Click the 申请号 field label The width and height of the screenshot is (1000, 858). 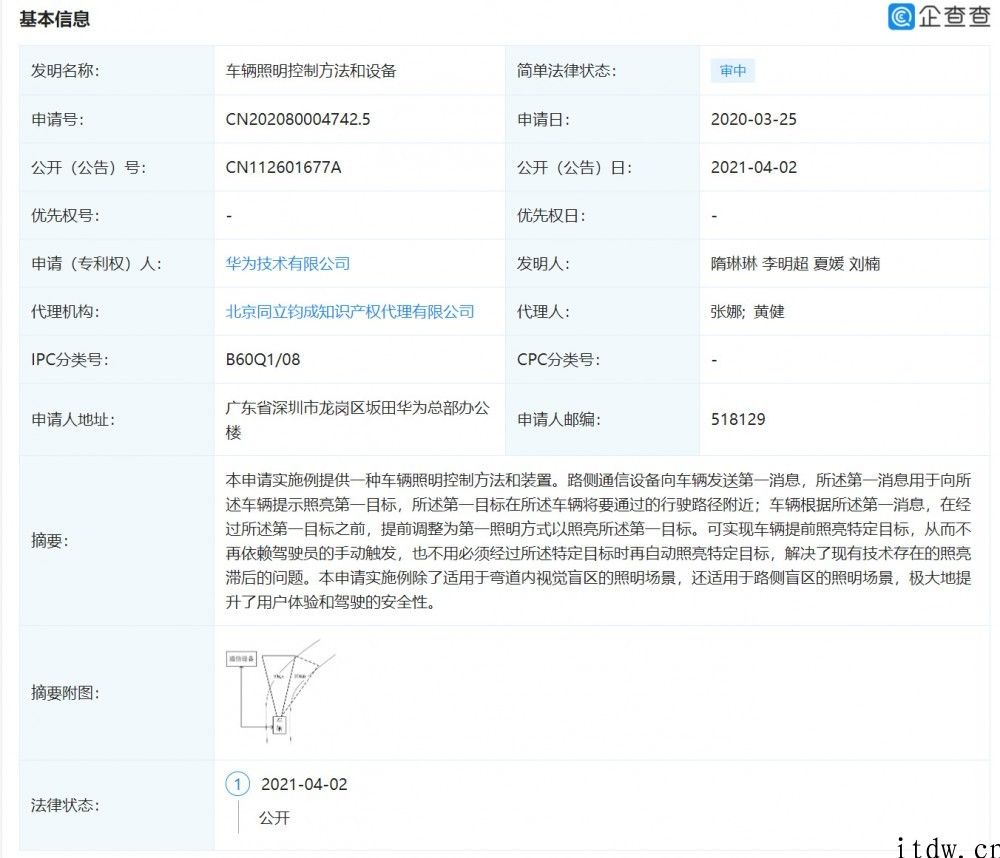tap(57, 119)
